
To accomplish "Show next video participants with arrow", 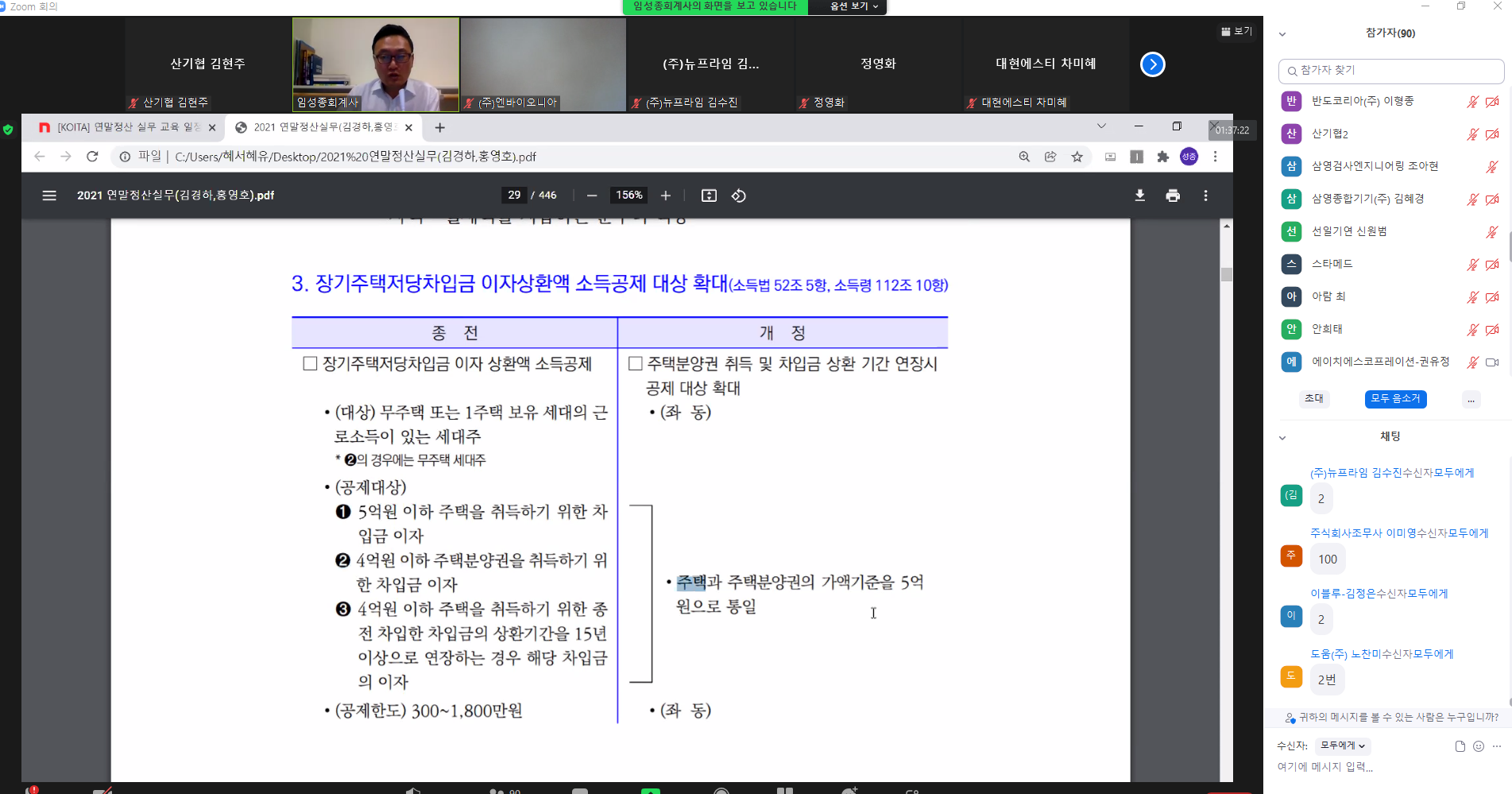I will coord(1153,64).
